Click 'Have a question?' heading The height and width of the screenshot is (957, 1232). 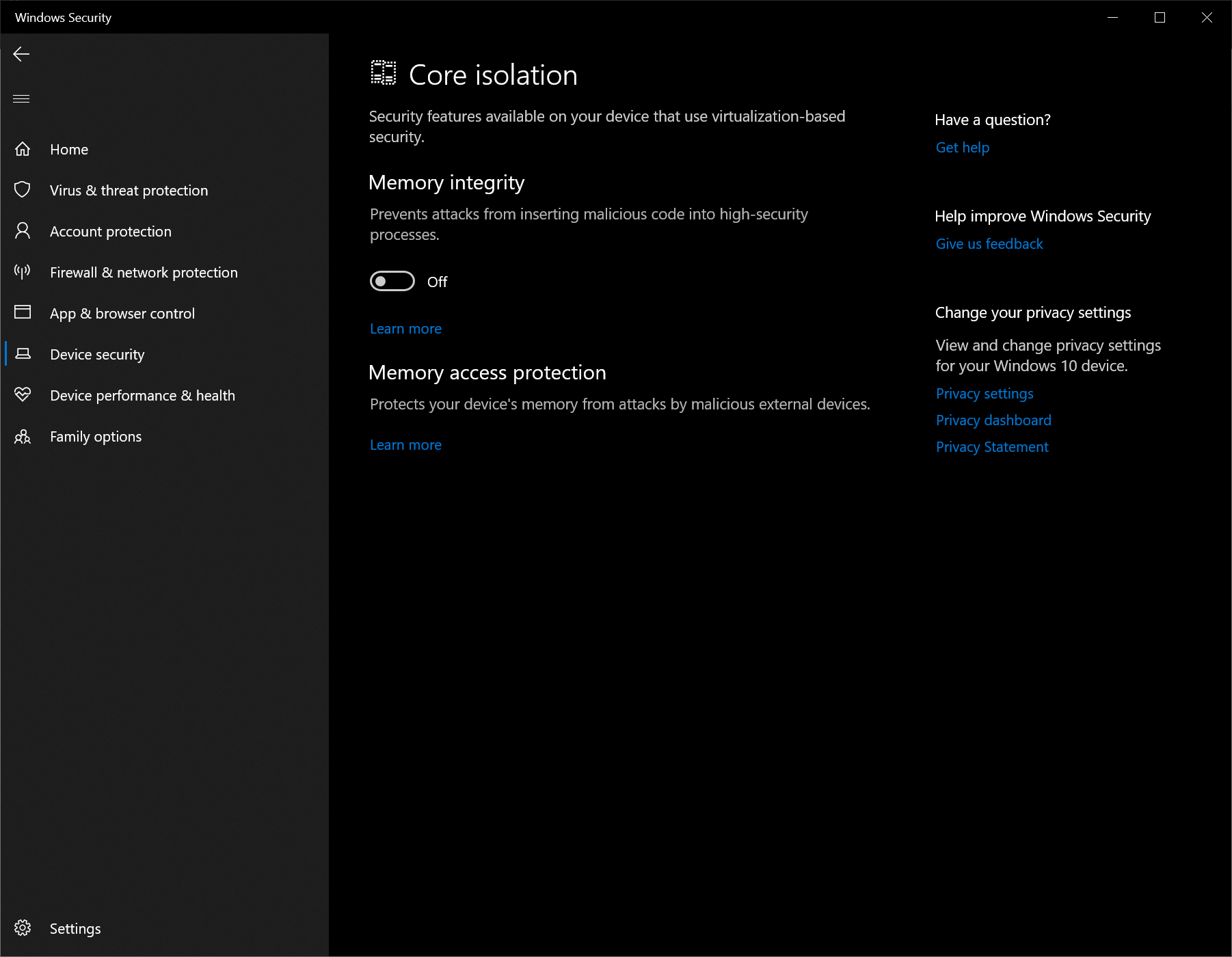[x=993, y=120]
